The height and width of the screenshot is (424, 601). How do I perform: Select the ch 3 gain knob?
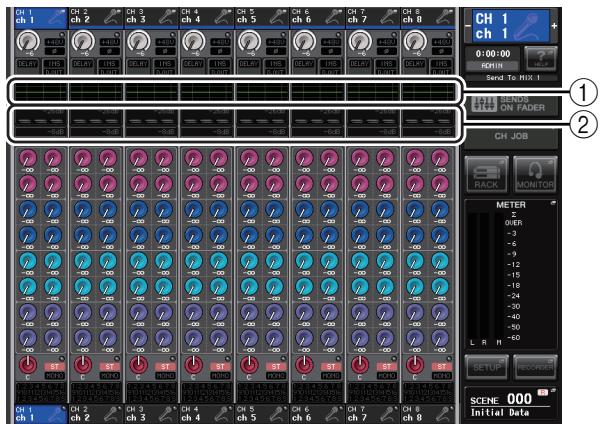tap(139, 41)
